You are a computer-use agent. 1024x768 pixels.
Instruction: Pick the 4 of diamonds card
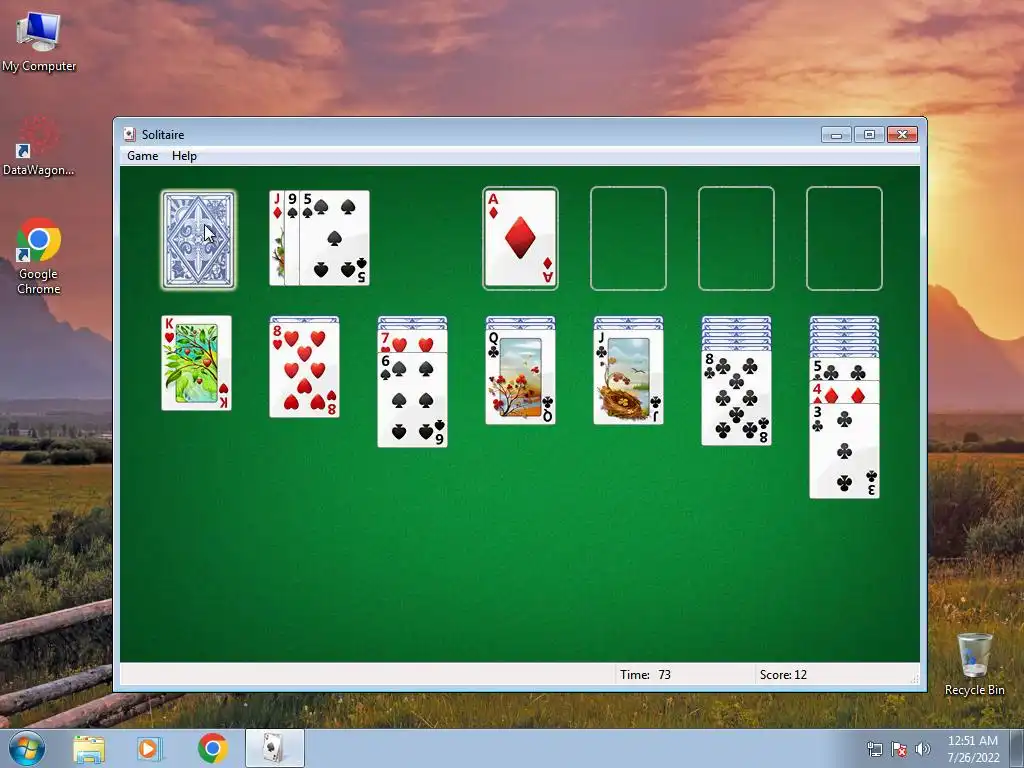[844, 392]
